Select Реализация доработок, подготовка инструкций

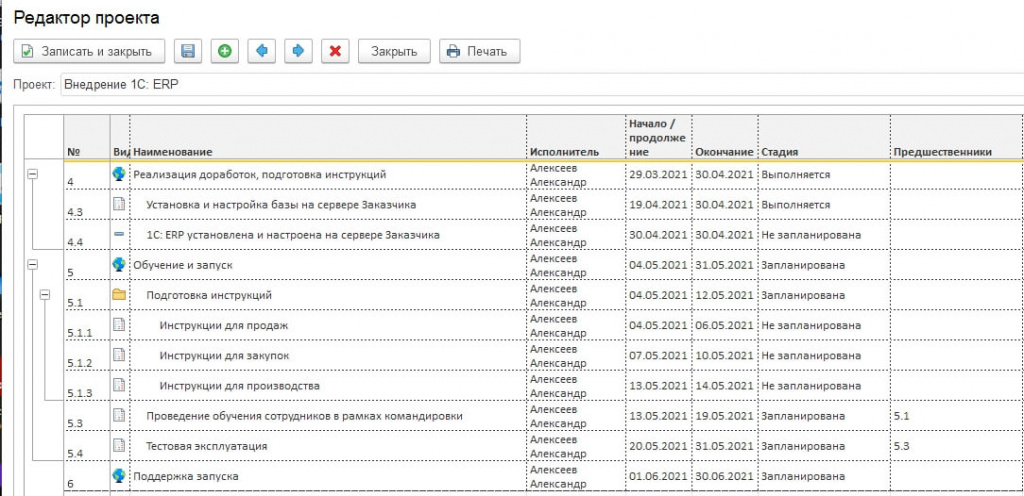(260, 174)
